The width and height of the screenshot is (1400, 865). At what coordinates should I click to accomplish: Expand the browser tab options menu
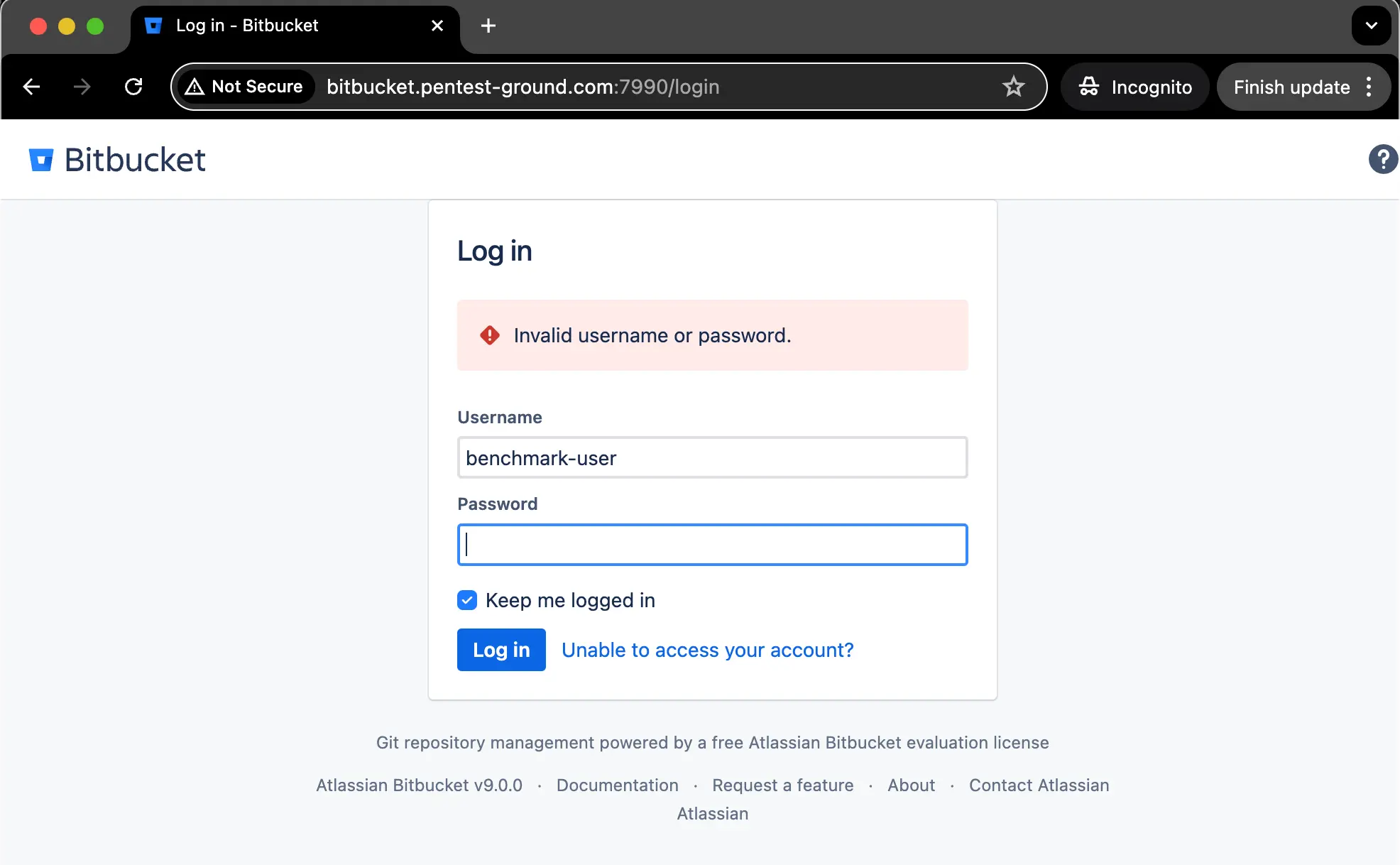point(1371,25)
